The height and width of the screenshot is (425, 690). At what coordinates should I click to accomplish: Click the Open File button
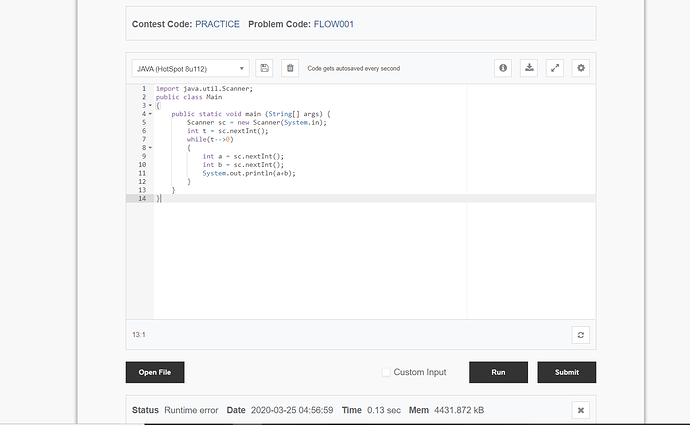click(155, 372)
